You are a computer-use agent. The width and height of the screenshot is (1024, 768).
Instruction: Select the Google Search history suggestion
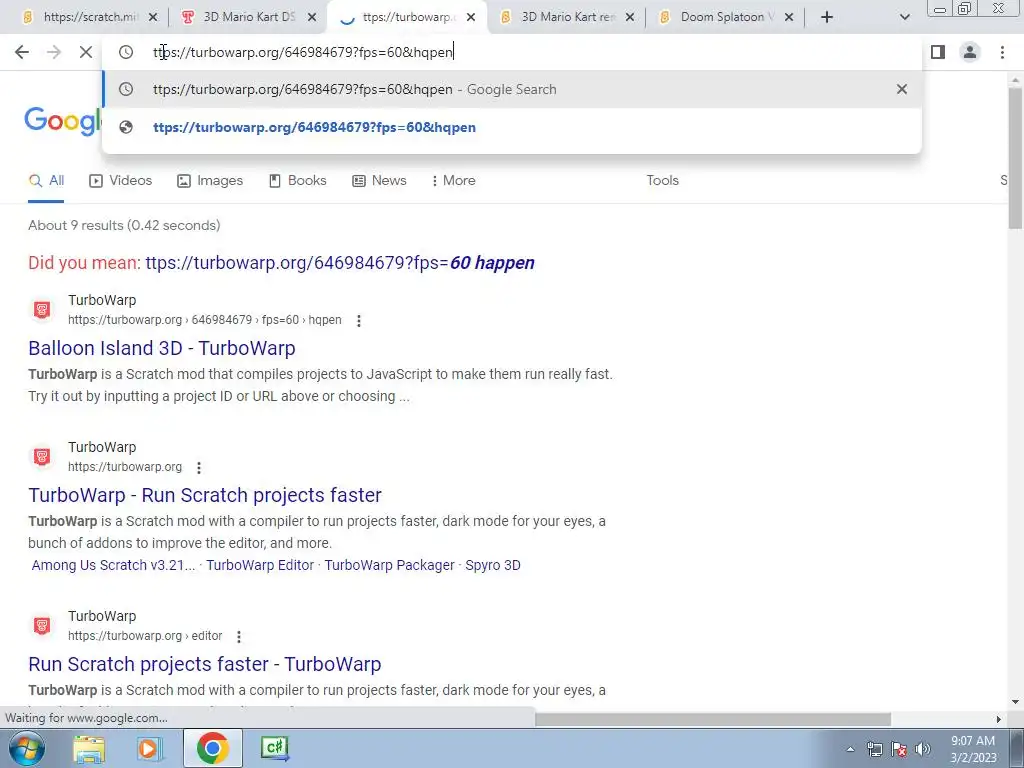click(x=512, y=89)
